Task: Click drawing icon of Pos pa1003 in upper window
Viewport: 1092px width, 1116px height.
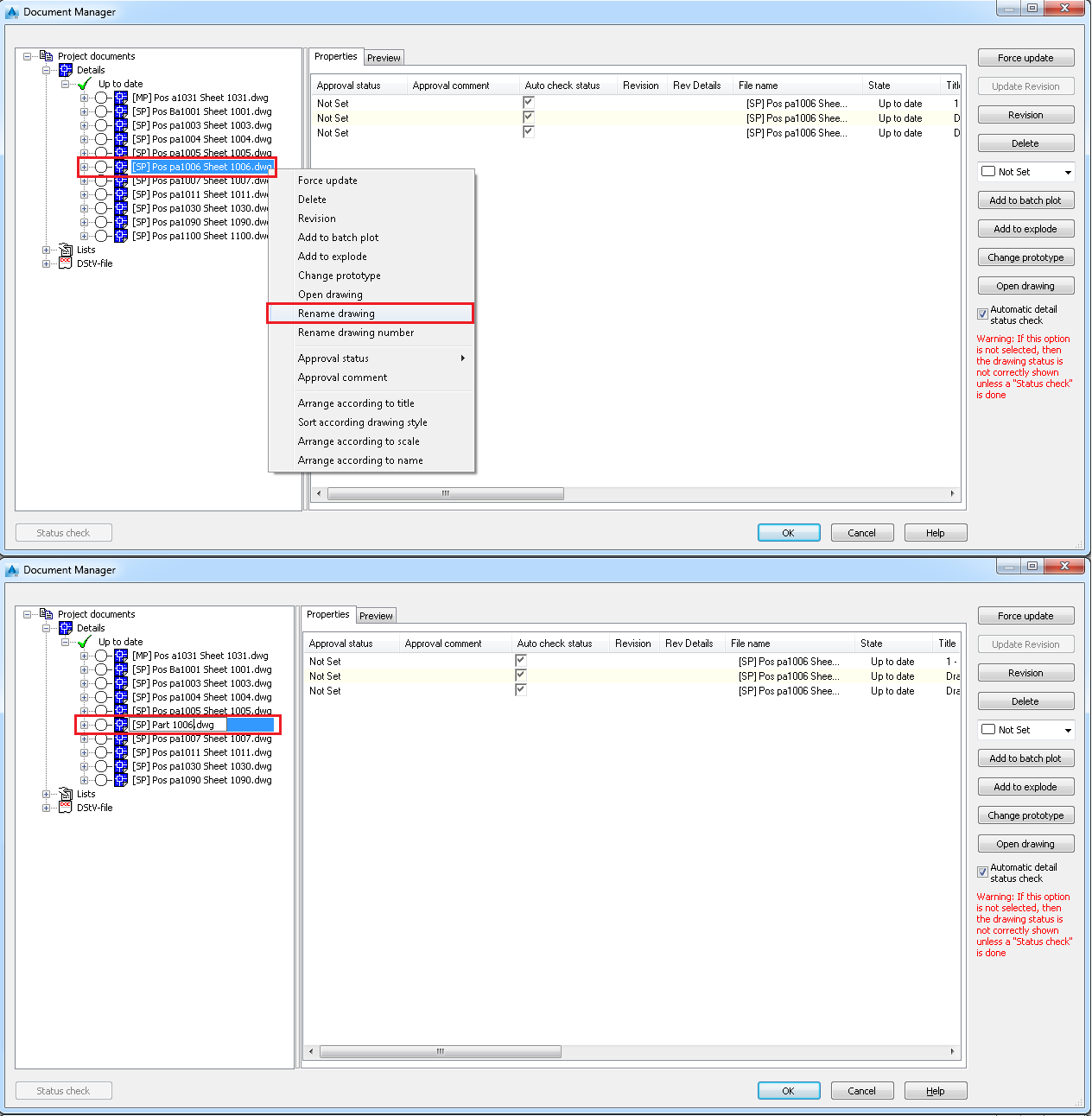Action: coord(121,125)
